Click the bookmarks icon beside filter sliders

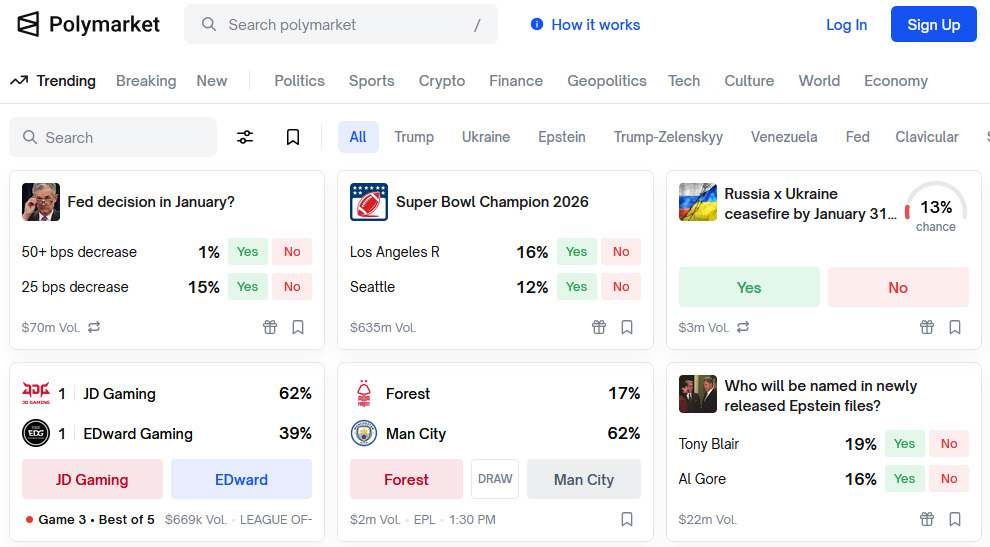[x=293, y=137]
